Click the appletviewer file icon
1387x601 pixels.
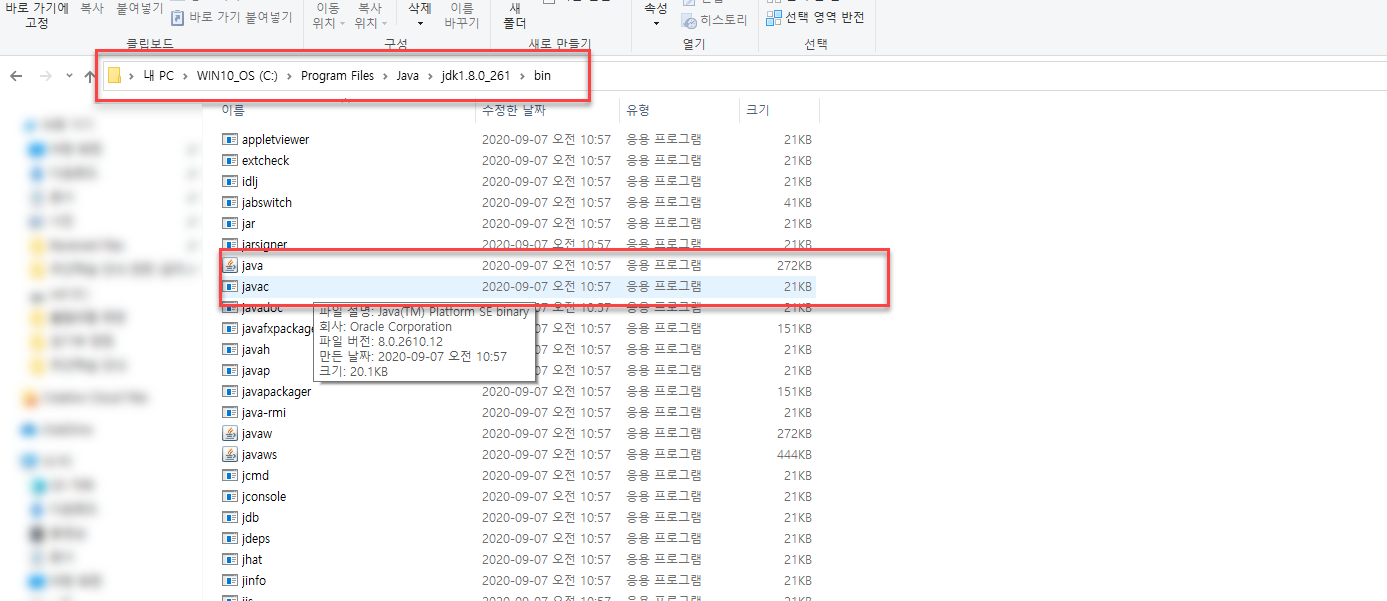click(x=230, y=140)
